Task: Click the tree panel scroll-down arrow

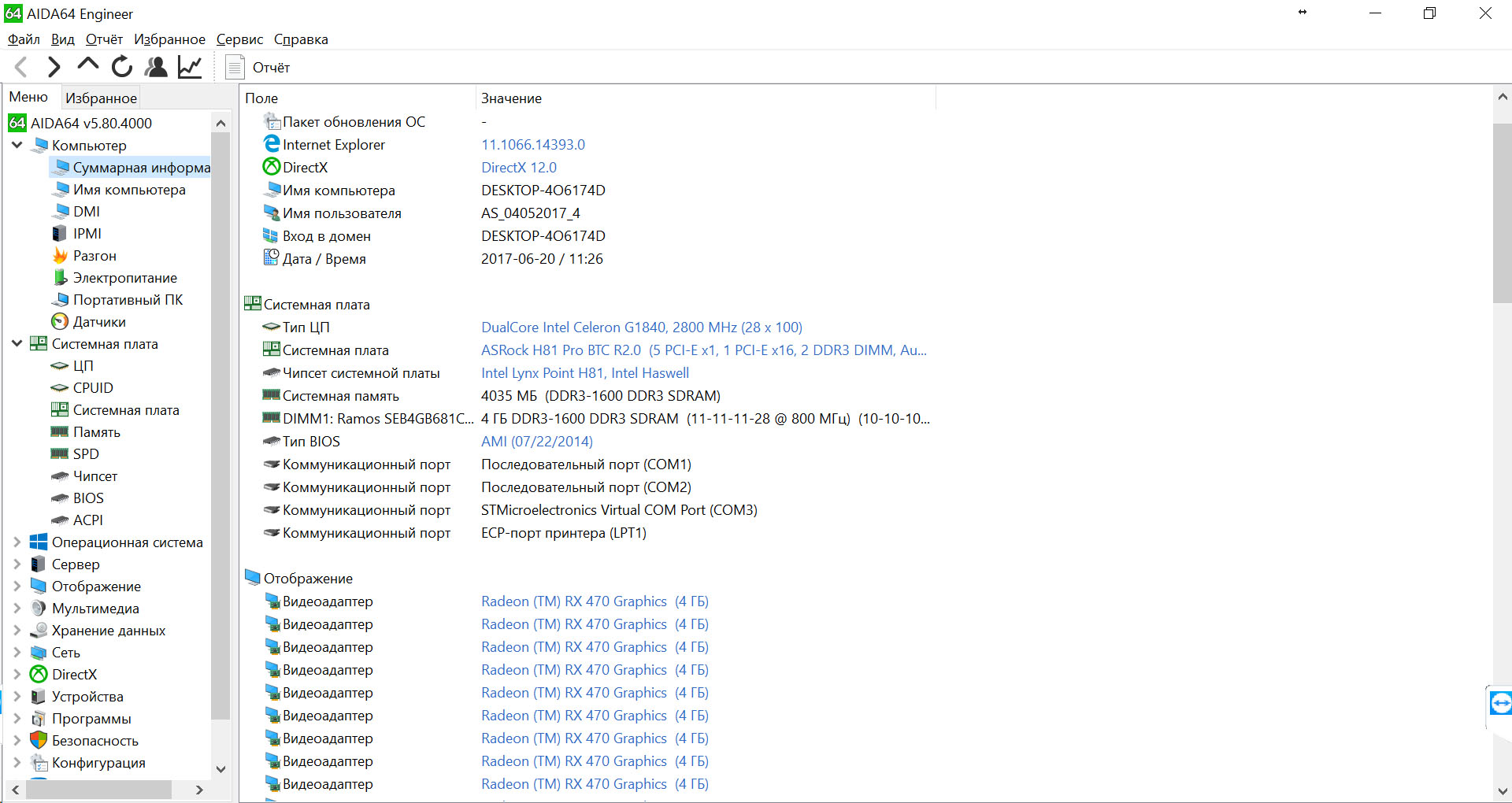Action: click(x=220, y=769)
